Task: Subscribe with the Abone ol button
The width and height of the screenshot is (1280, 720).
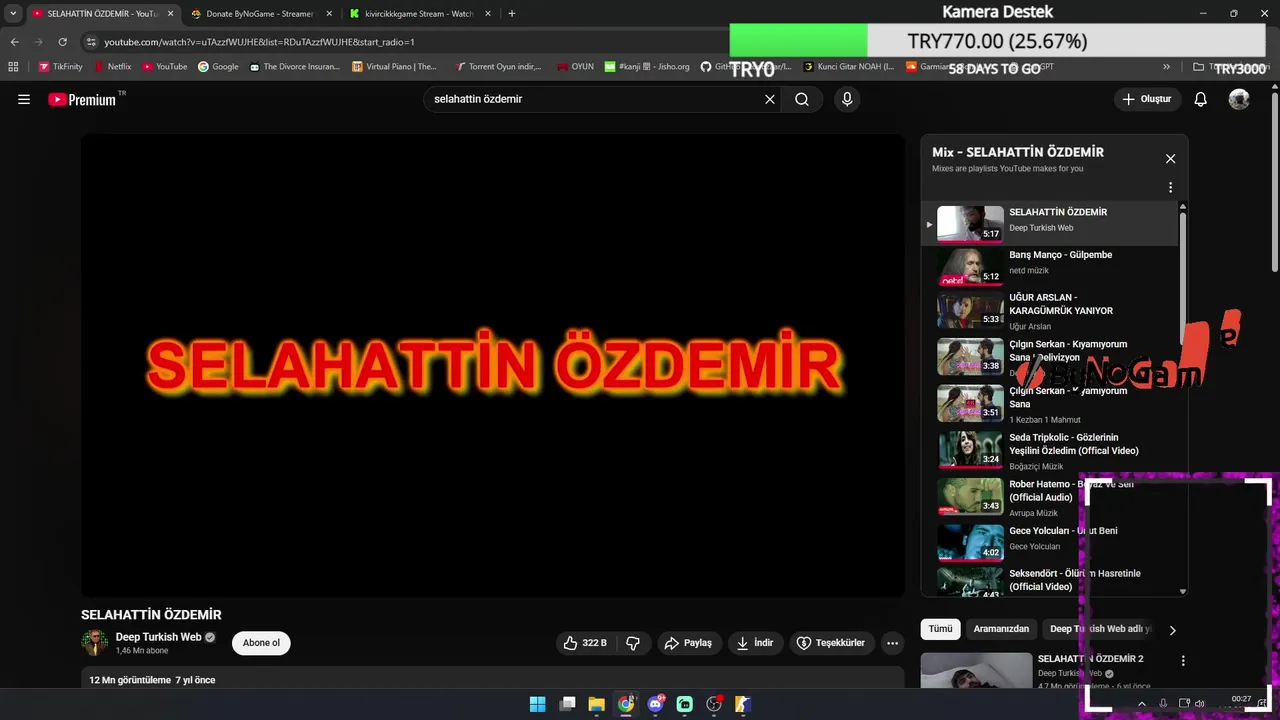Action: coord(261,643)
